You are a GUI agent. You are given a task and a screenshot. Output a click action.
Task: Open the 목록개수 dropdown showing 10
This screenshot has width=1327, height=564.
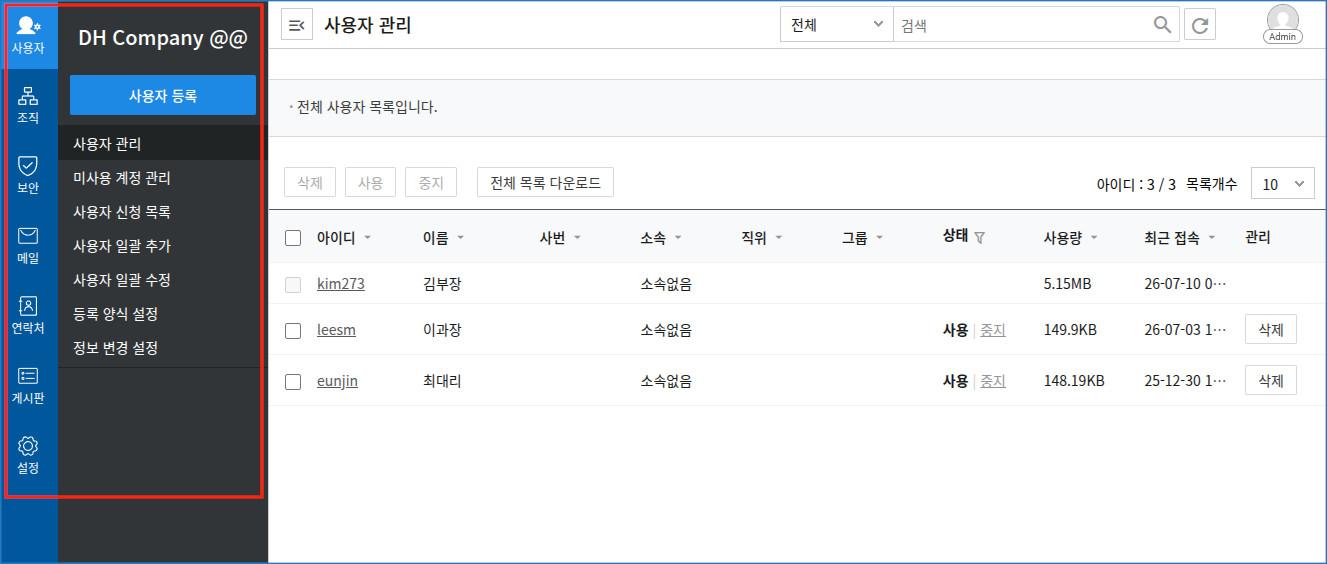tap(1283, 184)
